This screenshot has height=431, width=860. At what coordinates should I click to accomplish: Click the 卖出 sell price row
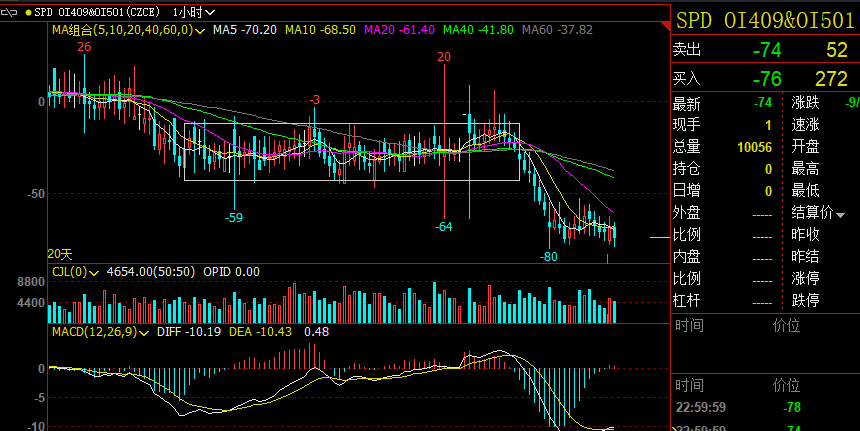pos(765,50)
